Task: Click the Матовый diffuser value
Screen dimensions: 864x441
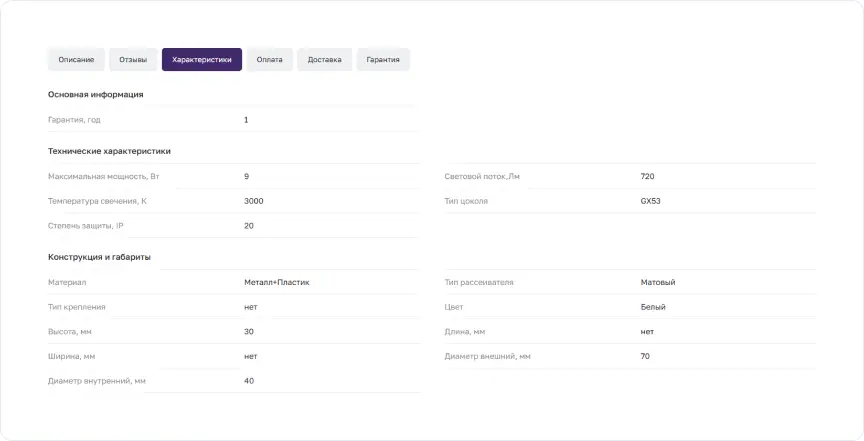Action: [658, 282]
